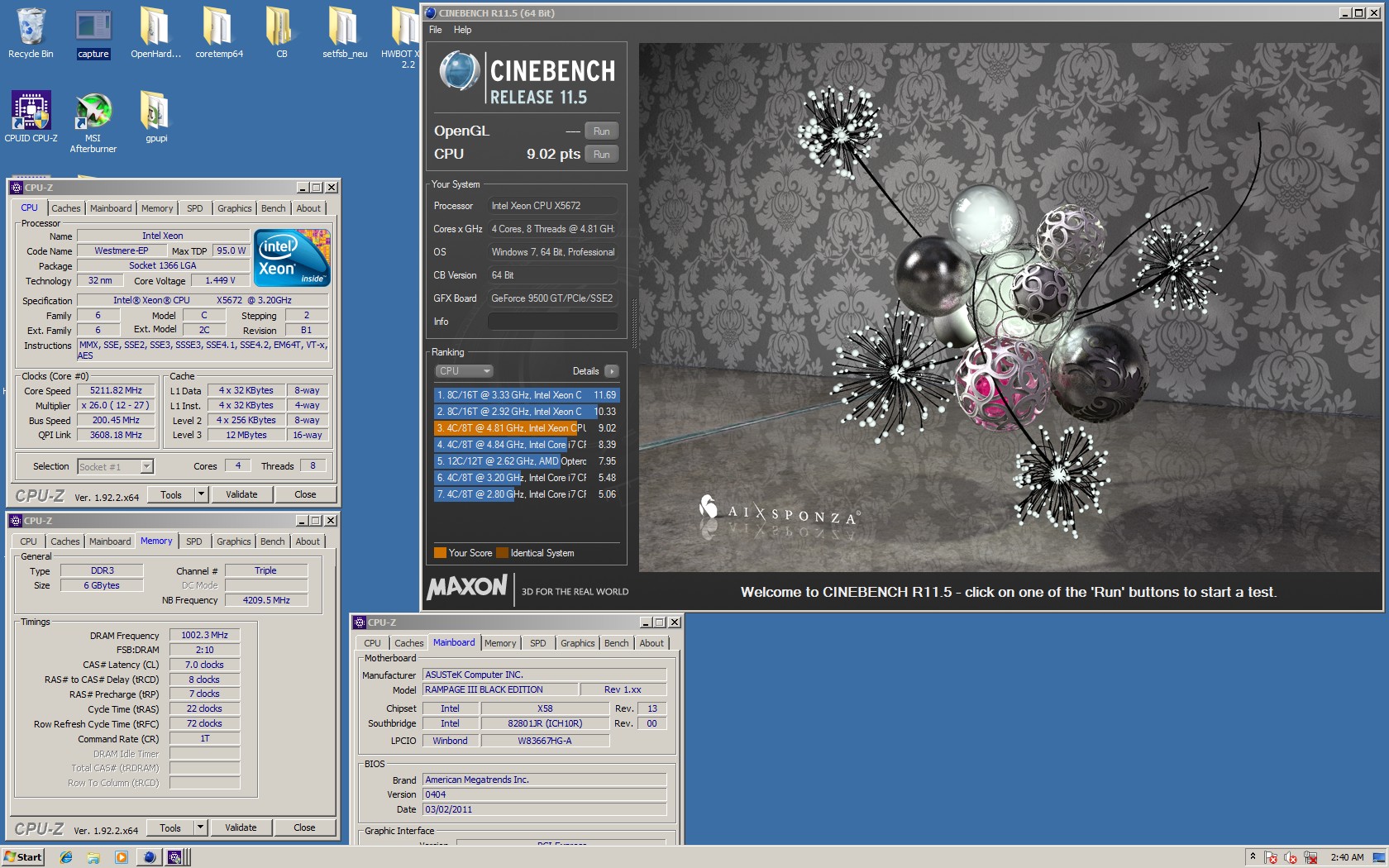
Task: Select Mainboard tab in Memory CPU-Z window
Action: tap(110, 541)
